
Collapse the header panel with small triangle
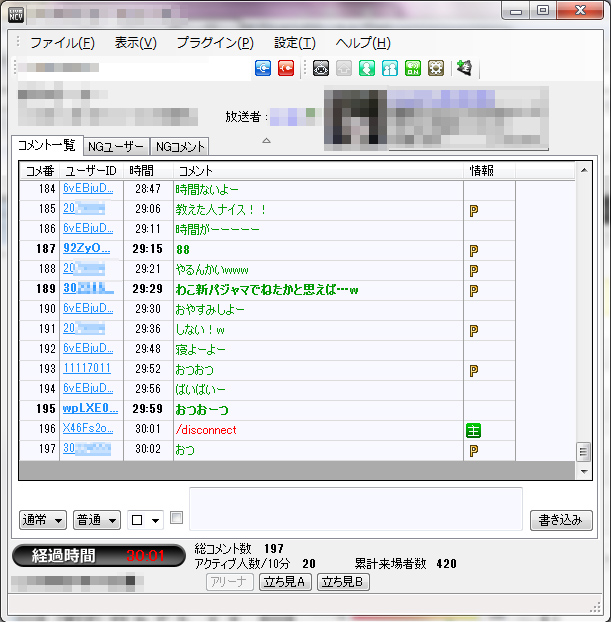(x=266, y=141)
